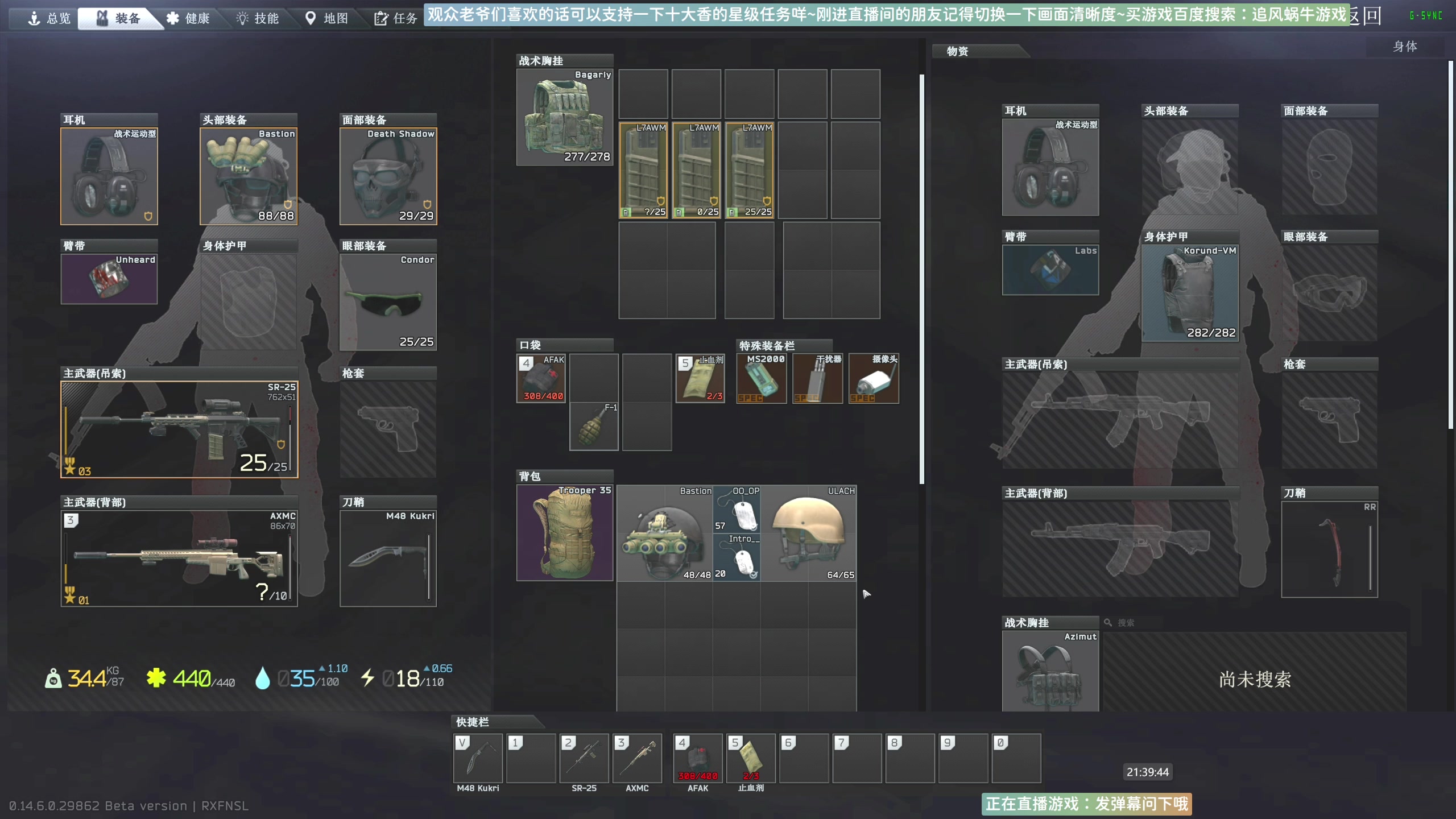Click the empty body armor slot
Viewport: 1456px width, 819px height.
(x=249, y=302)
